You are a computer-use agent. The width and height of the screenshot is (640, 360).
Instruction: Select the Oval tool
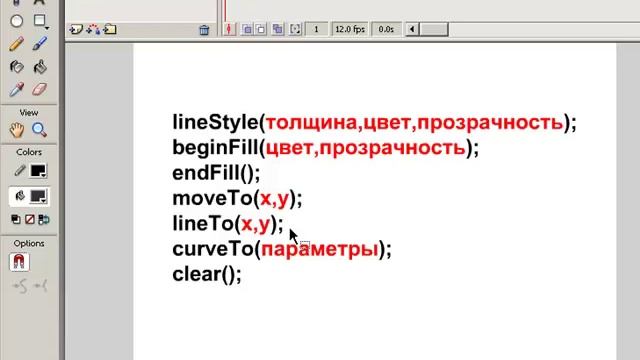click(17, 21)
